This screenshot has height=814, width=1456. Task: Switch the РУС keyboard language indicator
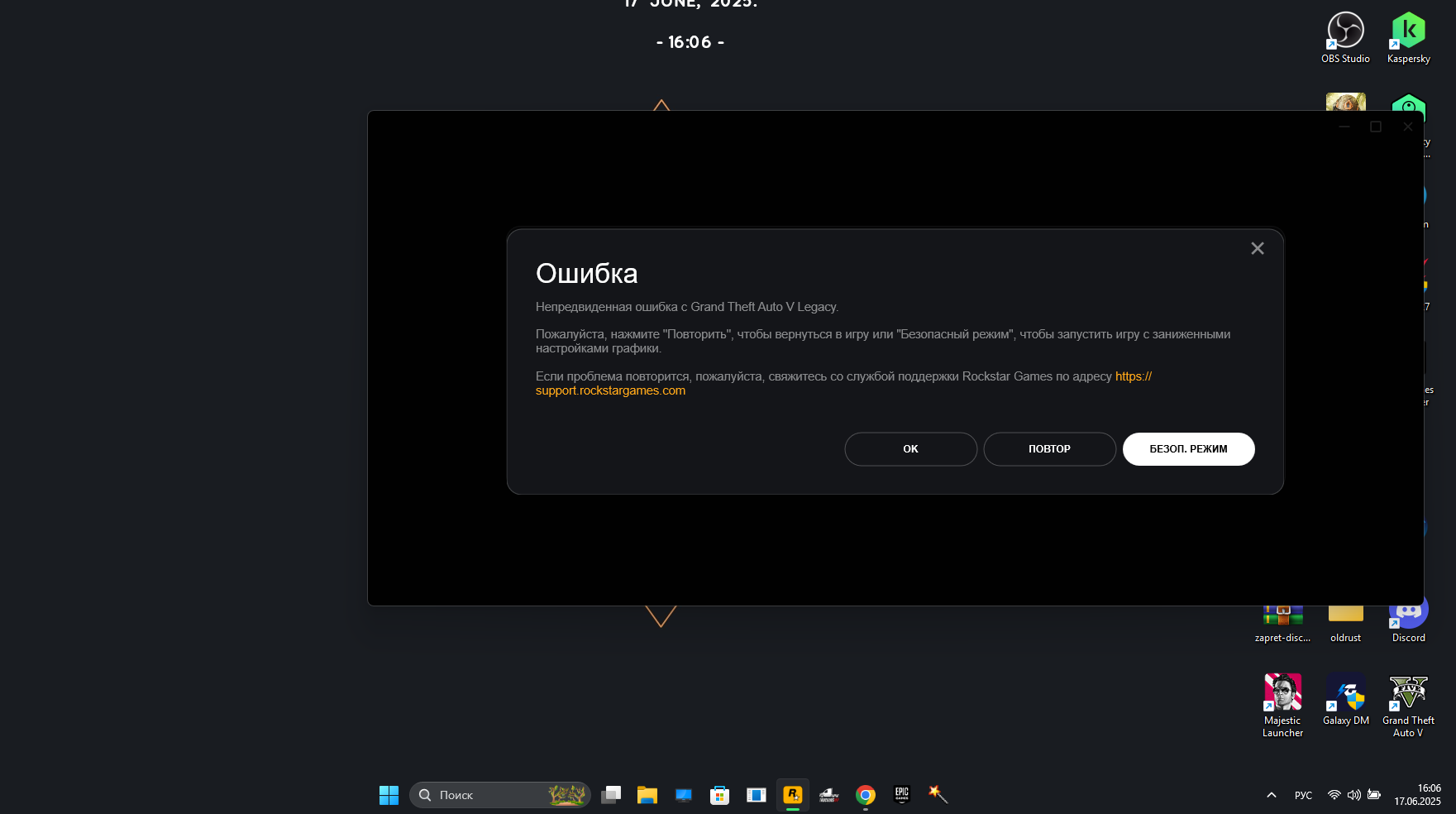pyautogui.click(x=1303, y=795)
